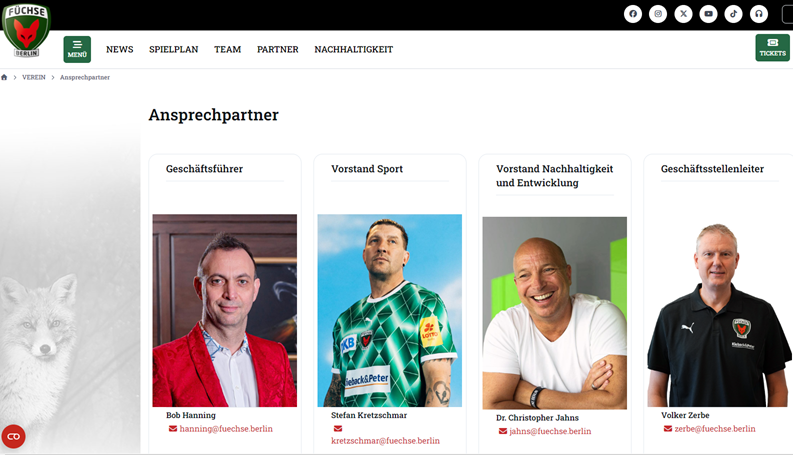Select SPIELPLAN in navigation bar
This screenshot has height=455, width=793.
(173, 50)
